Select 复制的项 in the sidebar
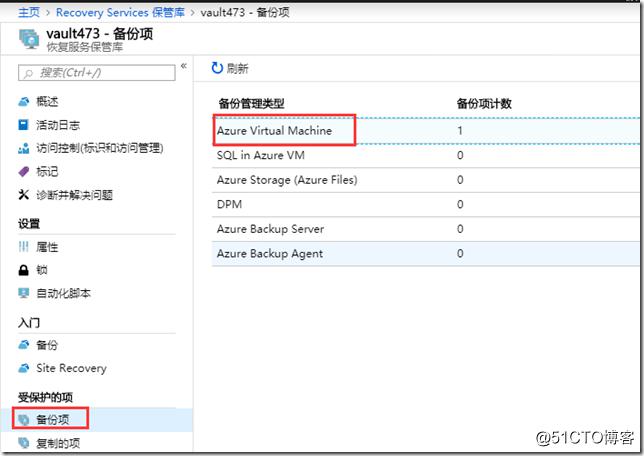This screenshot has width=644, height=456. (58, 443)
